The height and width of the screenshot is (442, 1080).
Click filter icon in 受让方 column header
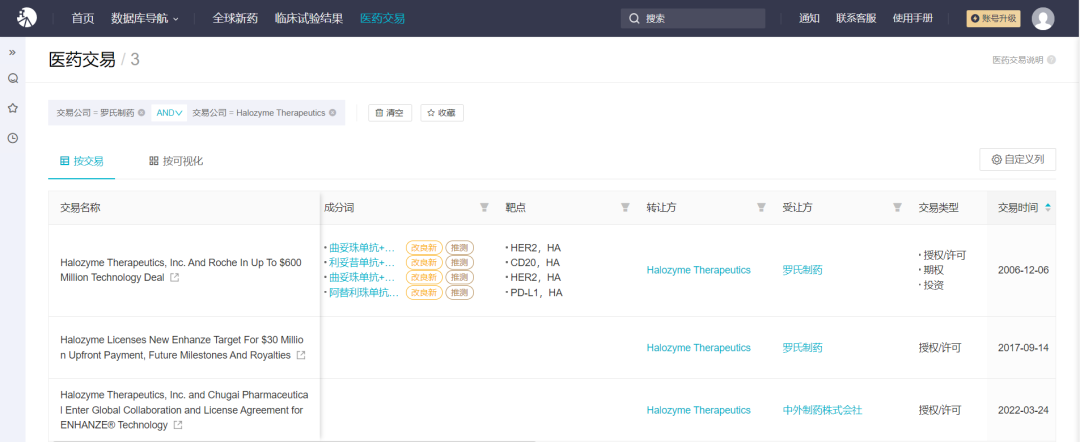pos(897,208)
